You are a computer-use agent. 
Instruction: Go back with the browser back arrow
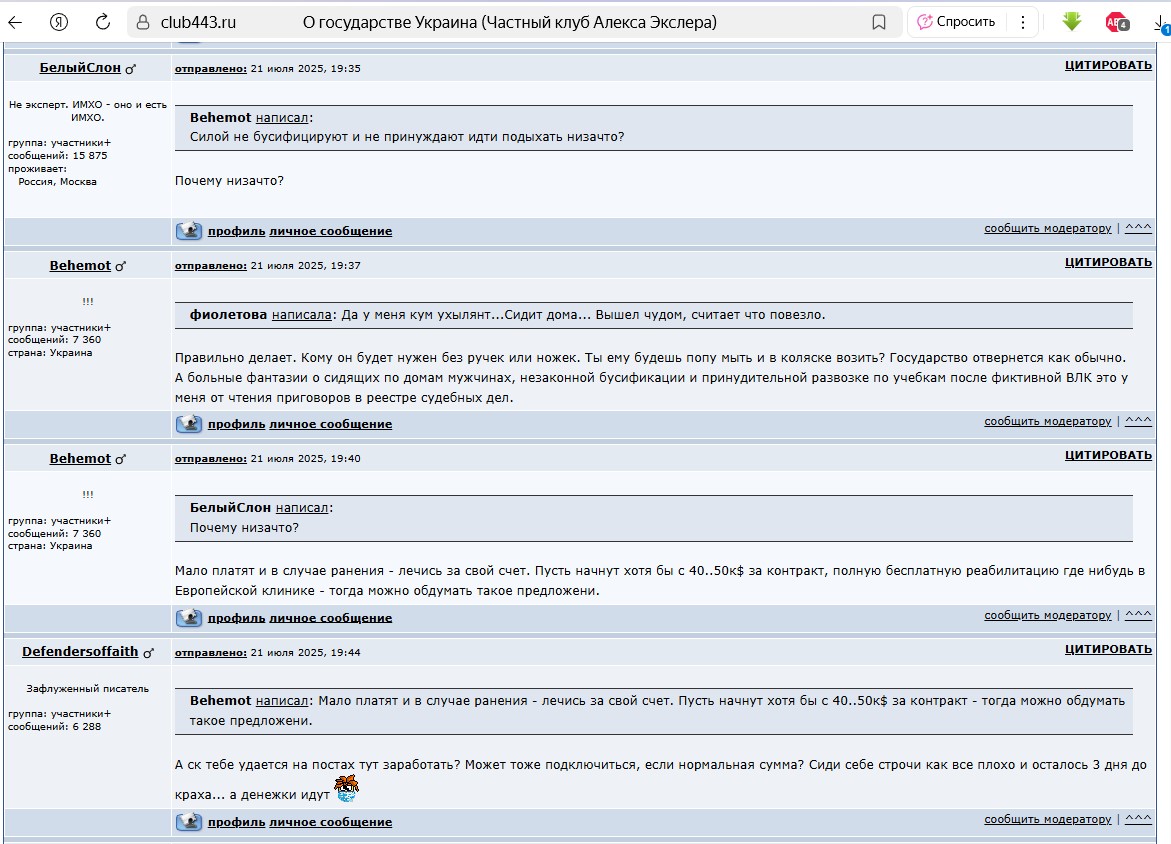click(15, 22)
